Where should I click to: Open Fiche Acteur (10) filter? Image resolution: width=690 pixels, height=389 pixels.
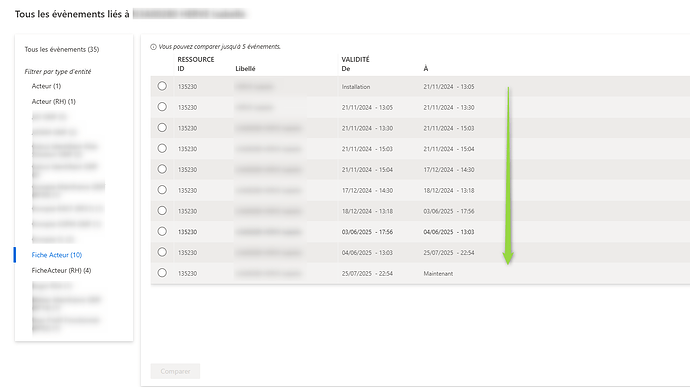pyautogui.click(x=57, y=255)
